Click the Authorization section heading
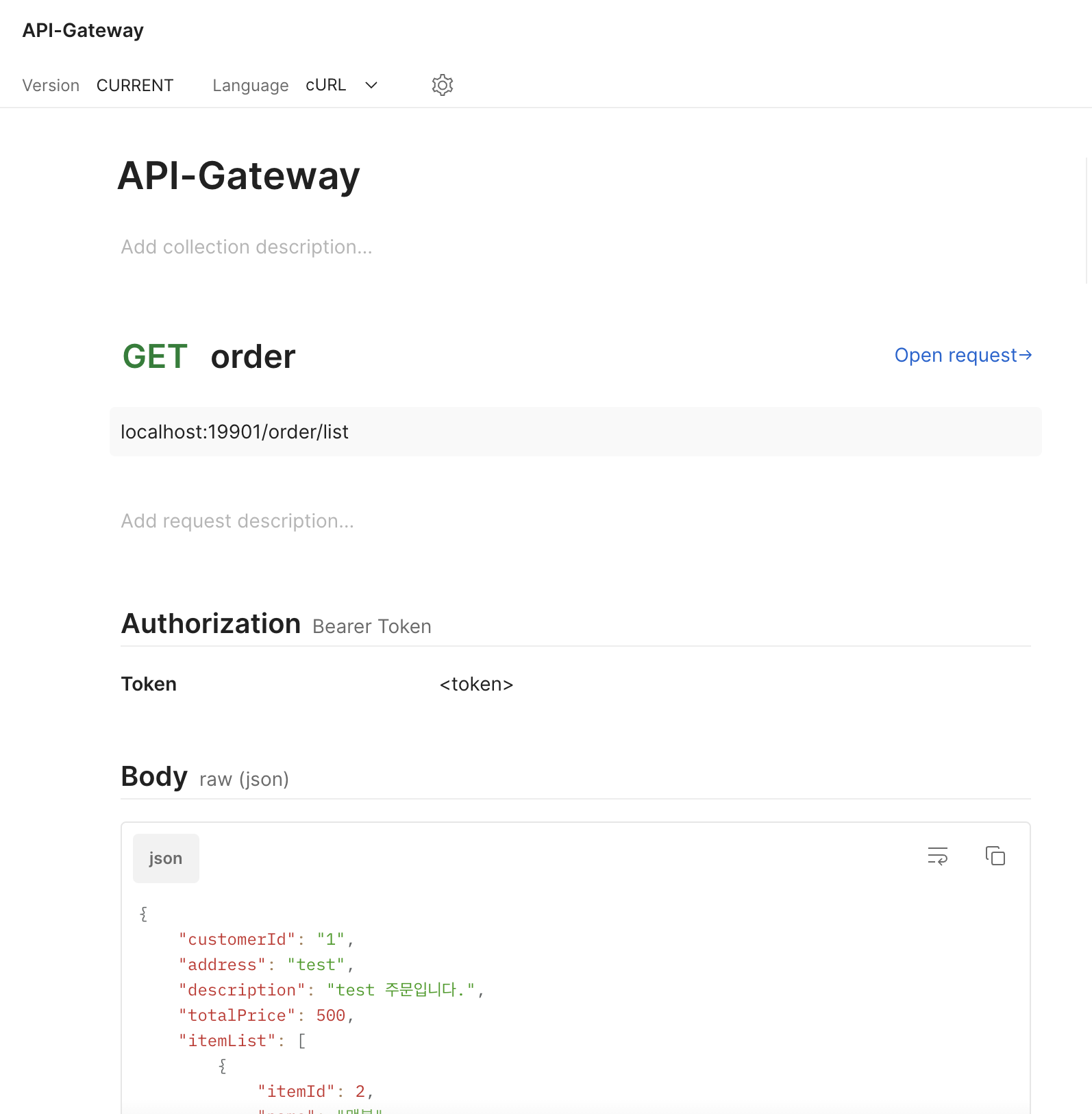The width and height of the screenshot is (1092, 1114). point(211,623)
